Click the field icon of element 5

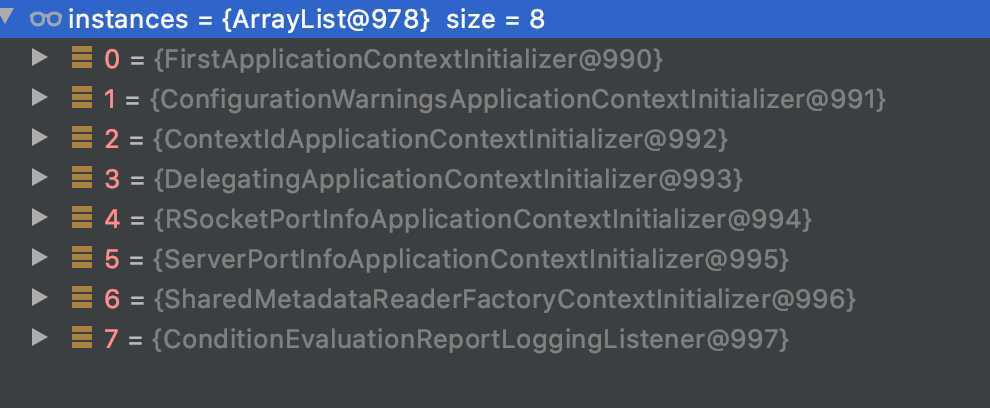pyautogui.click(x=82, y=258)
